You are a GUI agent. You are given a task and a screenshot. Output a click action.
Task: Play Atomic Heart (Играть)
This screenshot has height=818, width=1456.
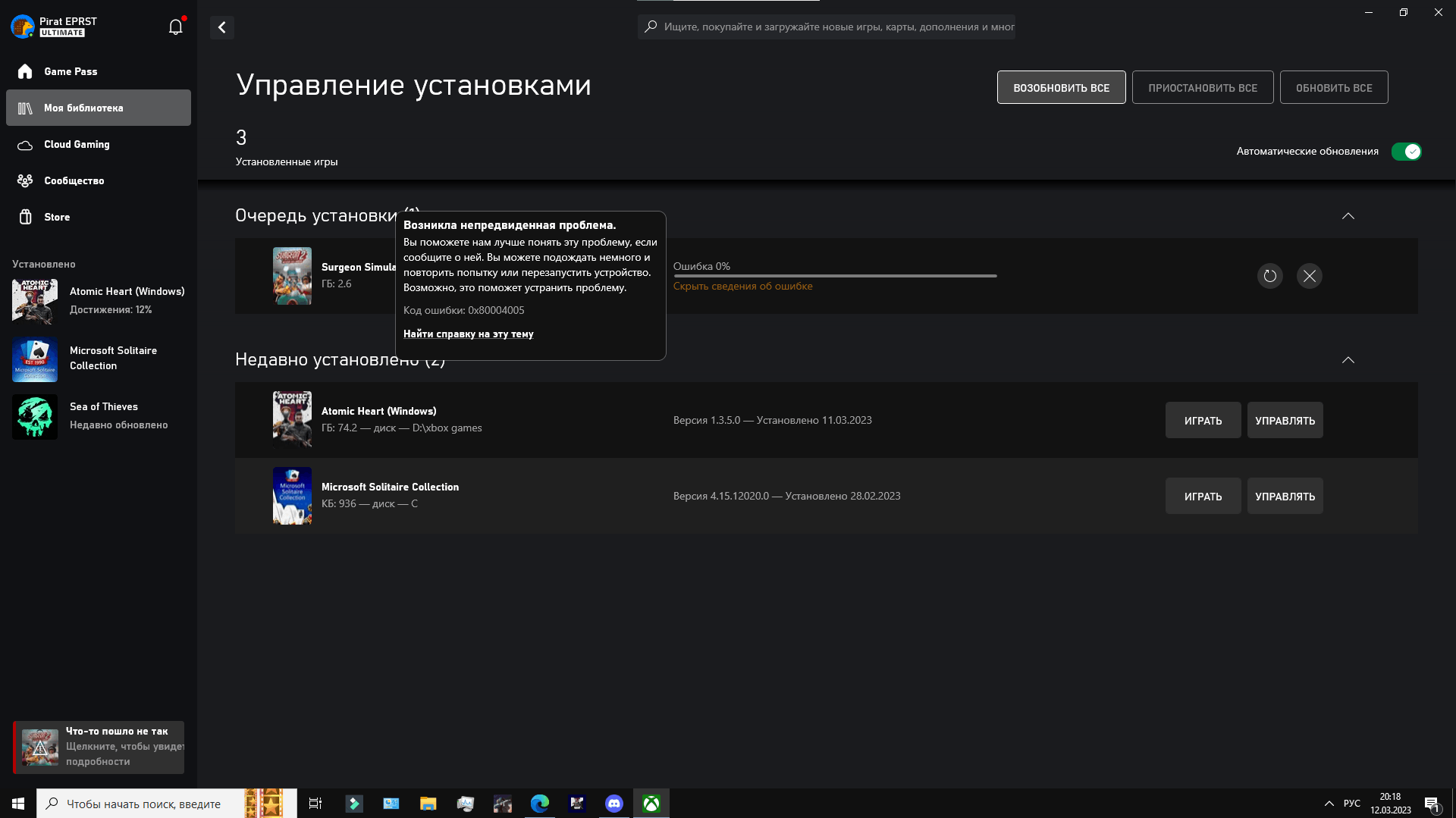click(x=1203, y=421)
